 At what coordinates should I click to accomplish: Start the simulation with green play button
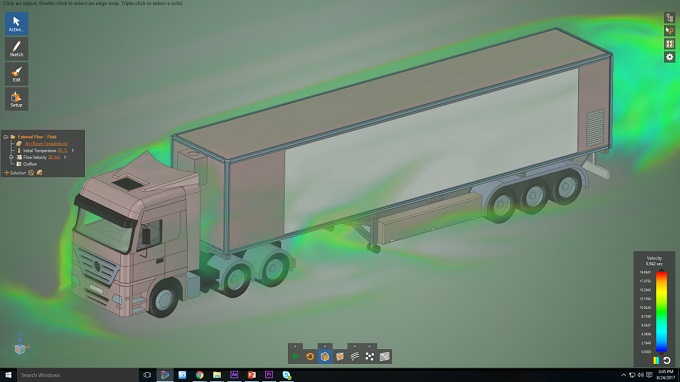point(295,356)
